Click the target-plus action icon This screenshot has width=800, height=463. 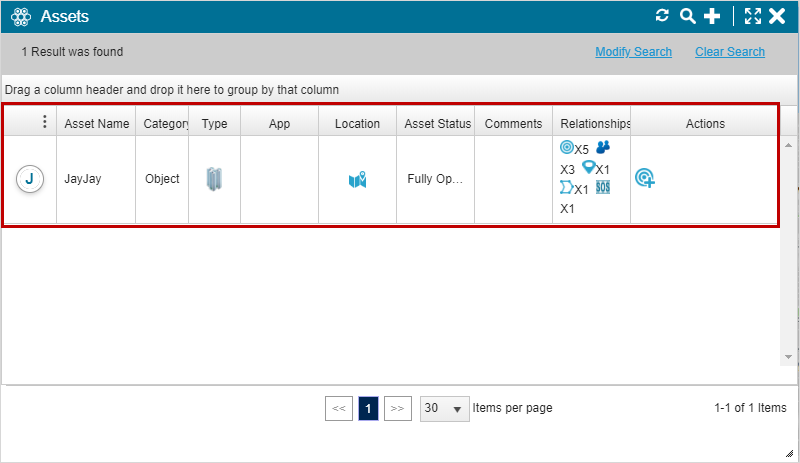tap(645, 179)
